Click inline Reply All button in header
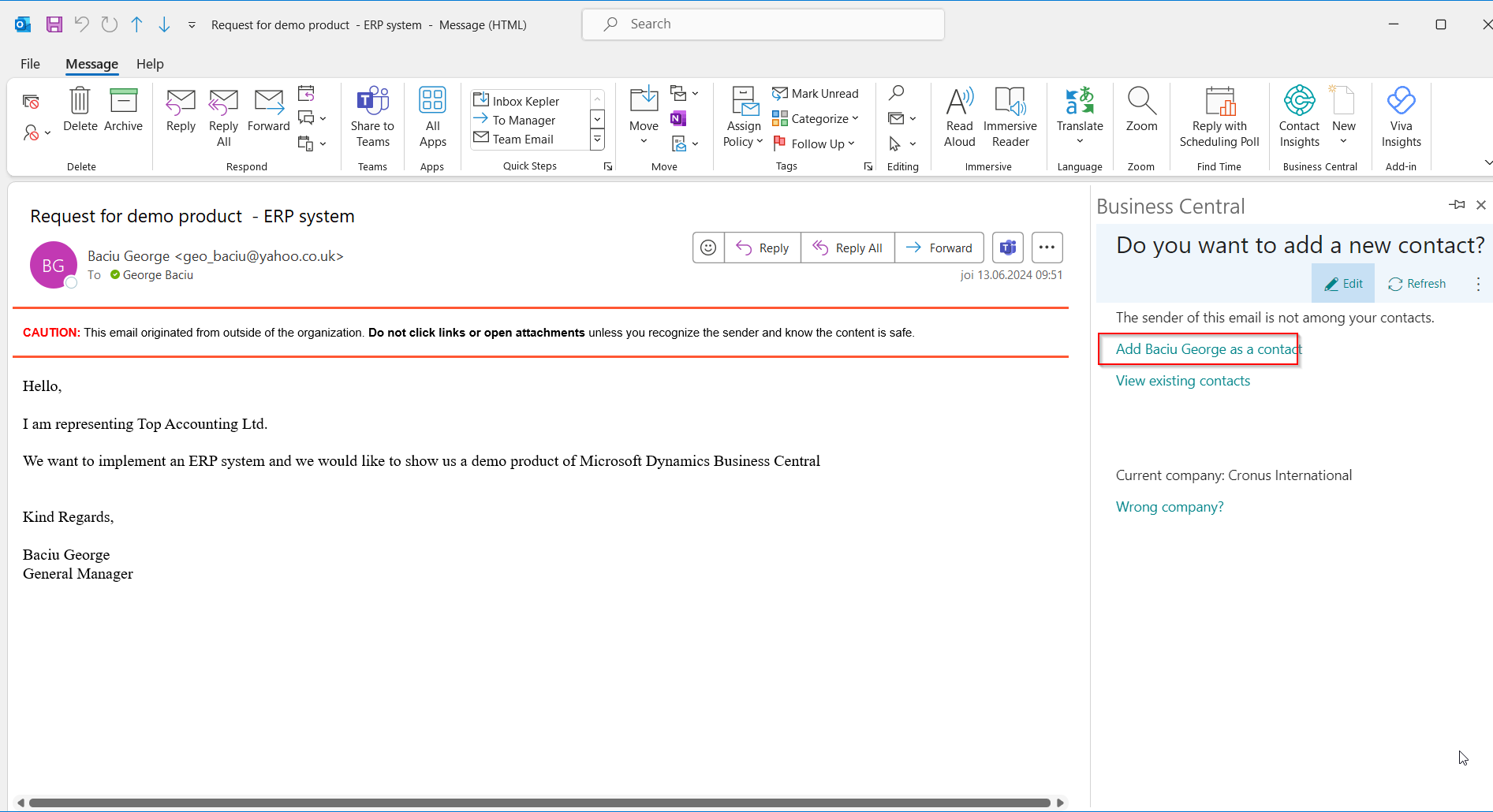The image size is (1493, 812). coord(847,248)
